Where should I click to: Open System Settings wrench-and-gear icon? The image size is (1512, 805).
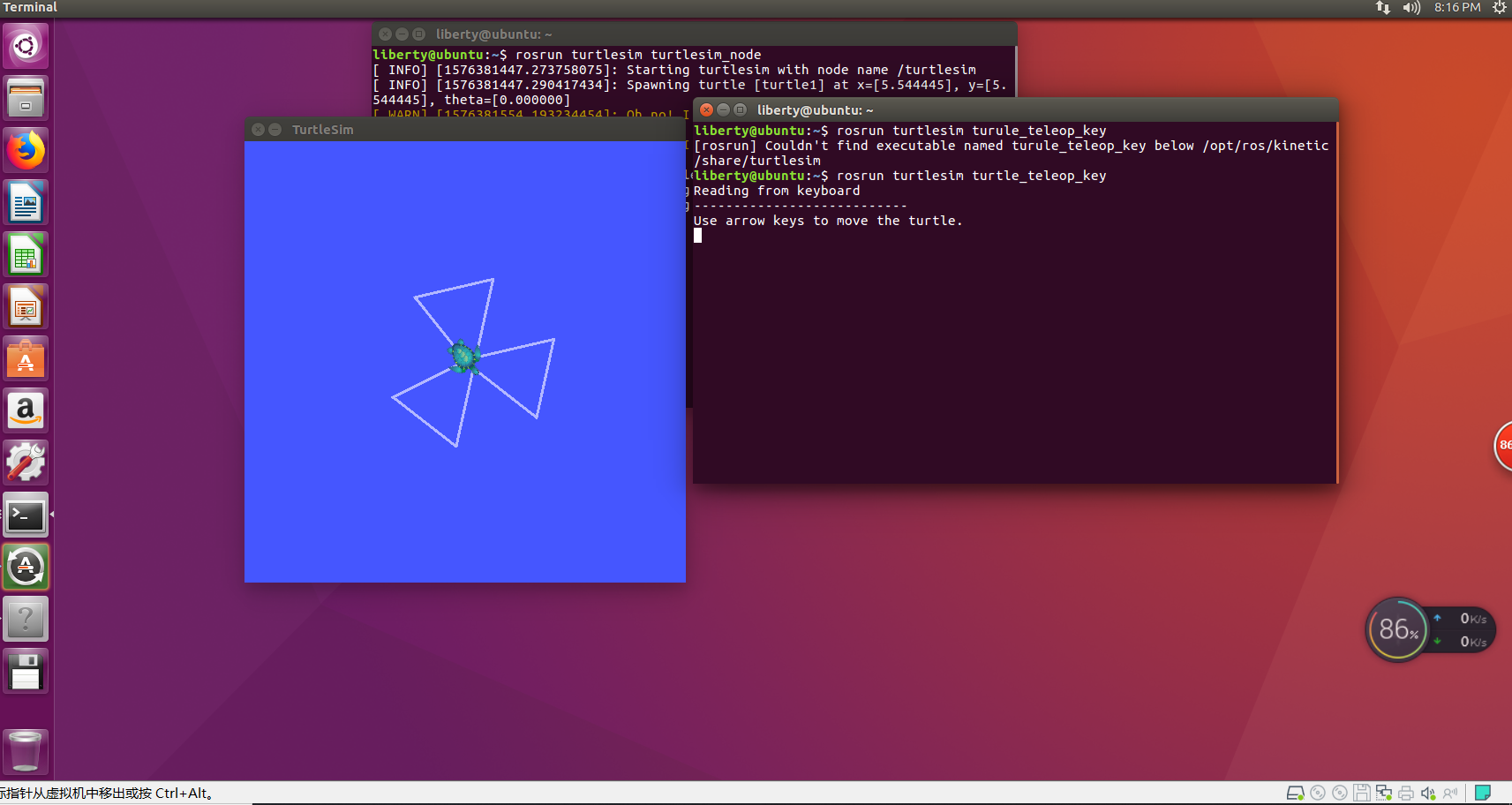26,463
